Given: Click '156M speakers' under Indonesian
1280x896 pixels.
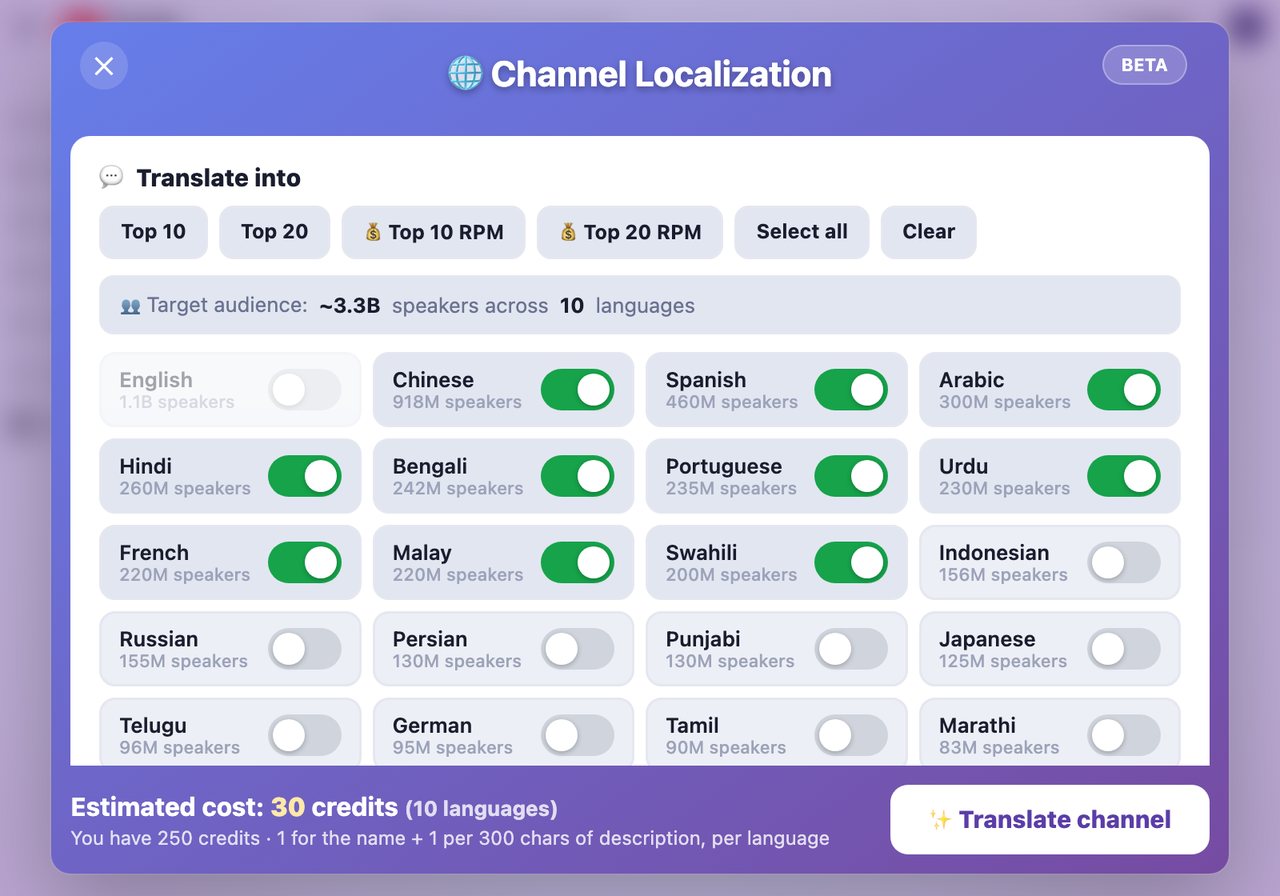Looking at the screenshot, I should pyautogui.click(x=1003, y=575).
